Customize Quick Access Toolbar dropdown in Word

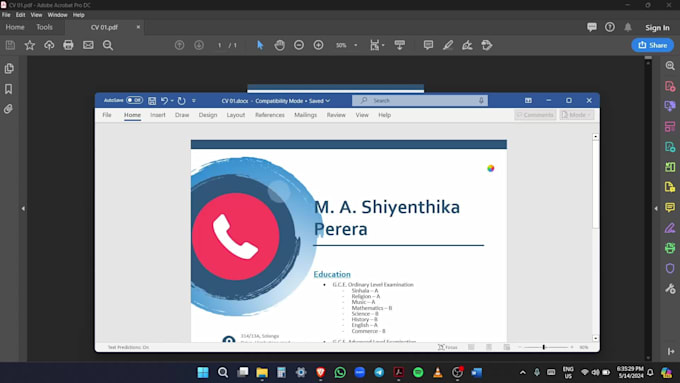click(x=194, y=101)
